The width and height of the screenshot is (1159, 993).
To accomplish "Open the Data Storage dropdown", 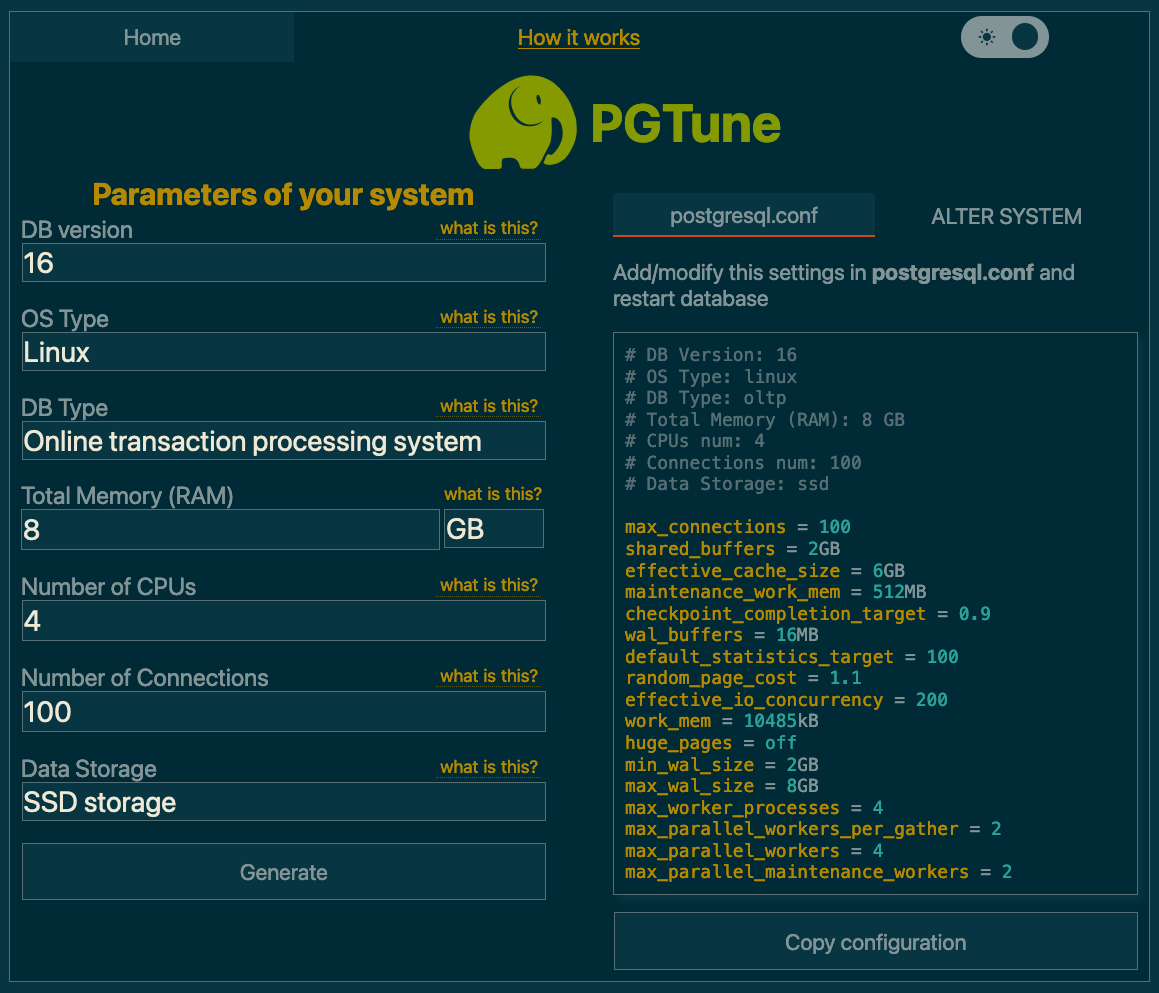I will (283, 801).
